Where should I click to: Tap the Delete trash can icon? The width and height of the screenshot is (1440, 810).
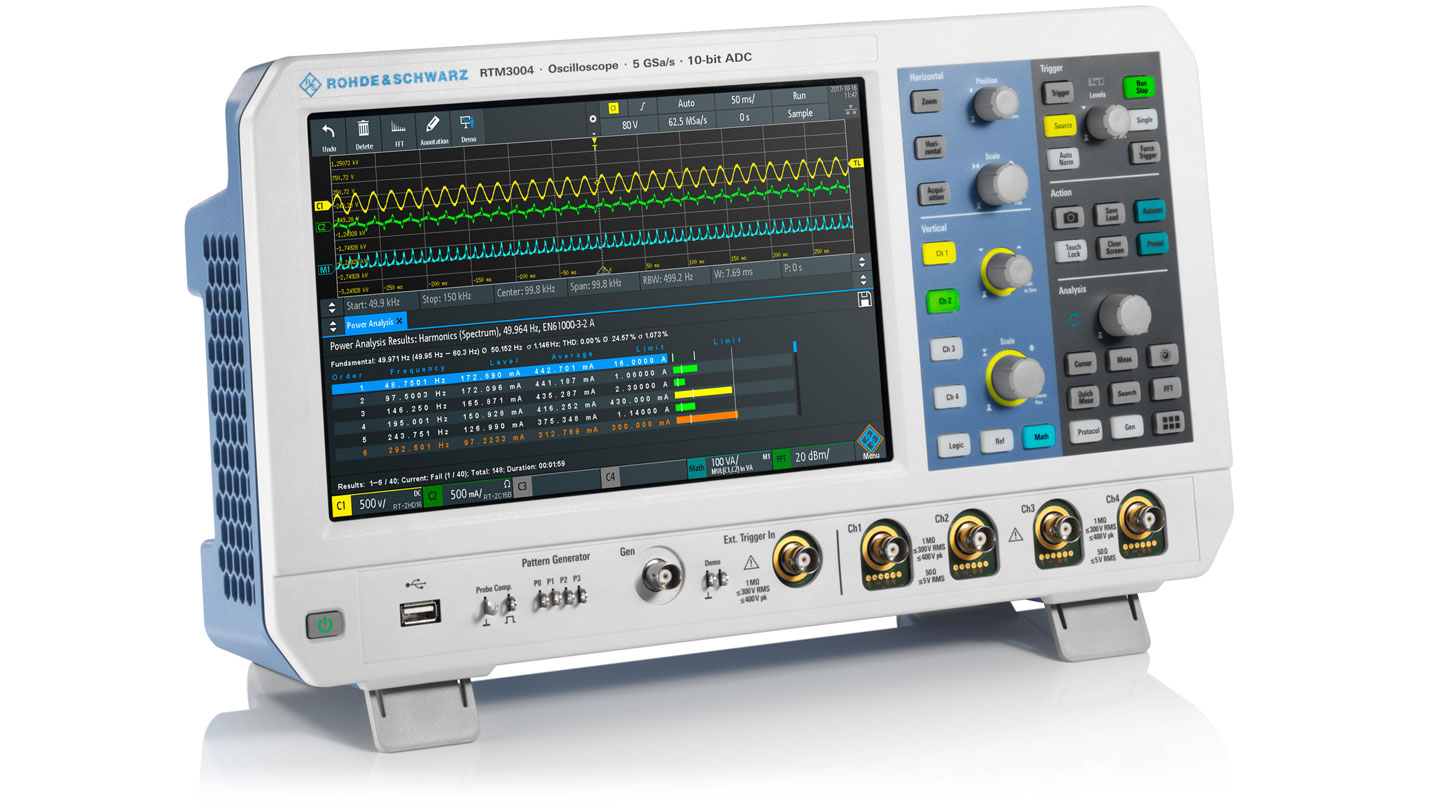click(x=363, y=132)
